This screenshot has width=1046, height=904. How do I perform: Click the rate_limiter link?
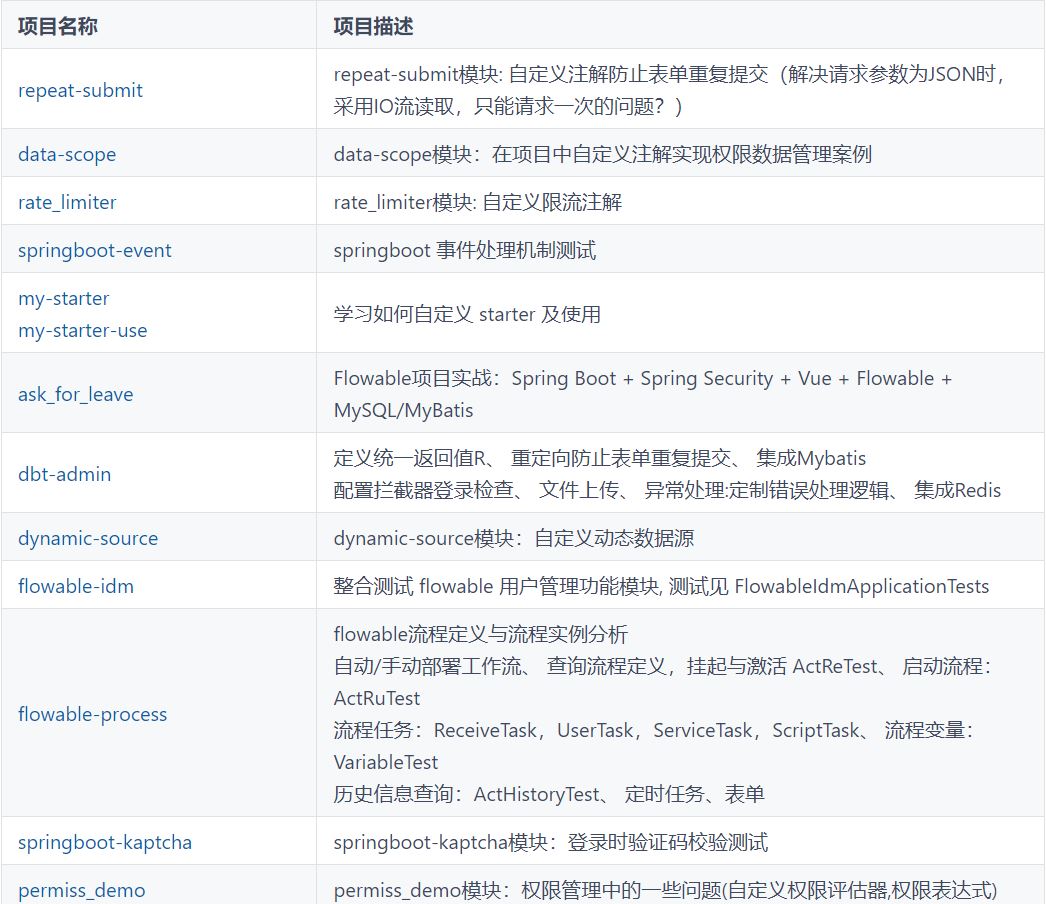67,202
